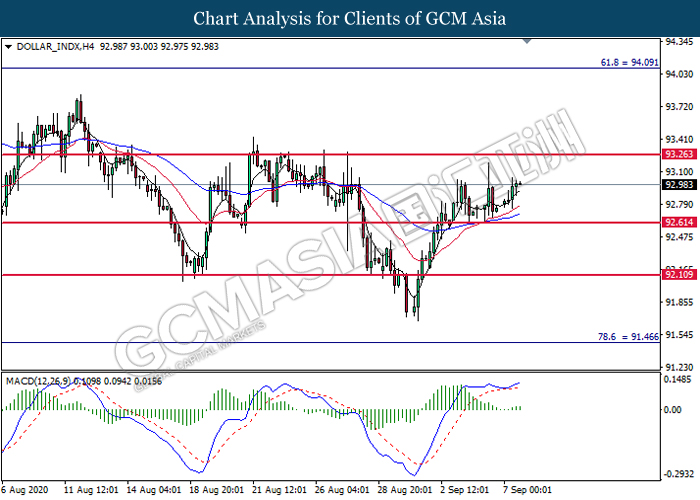Select the 6 Aug 2020 date label
The image size is (700, 500).
pos(27,491)
